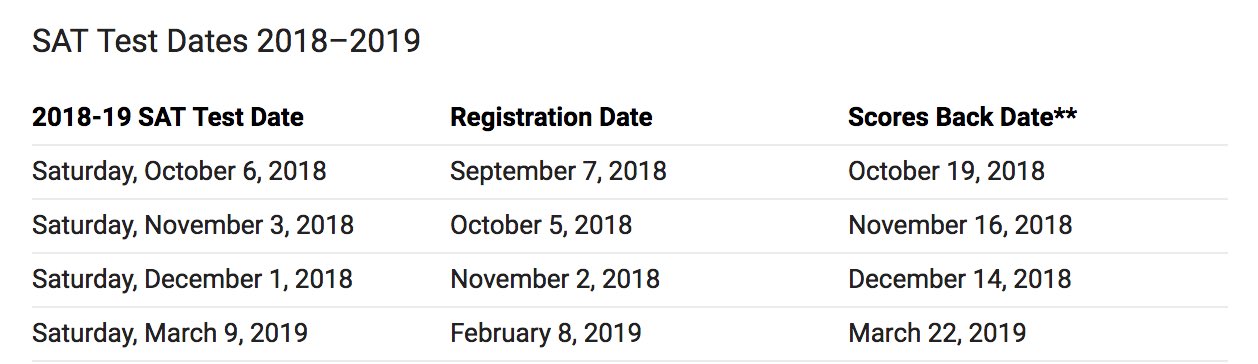
Task: Click the November 2, 2018 registration date
Action: (555, 279)
